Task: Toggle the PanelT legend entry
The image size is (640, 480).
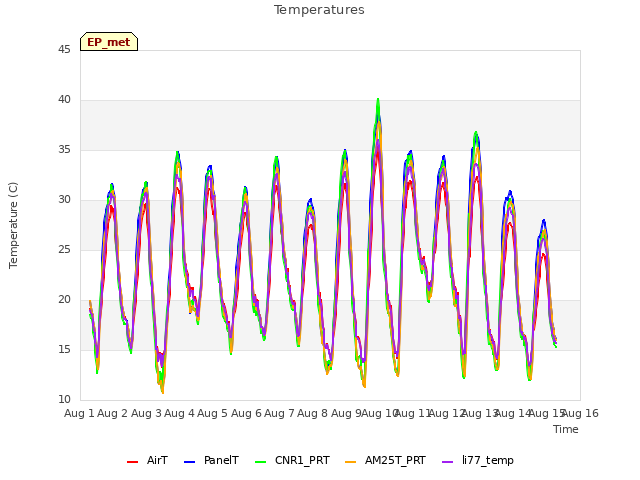Action: [211, 461]
